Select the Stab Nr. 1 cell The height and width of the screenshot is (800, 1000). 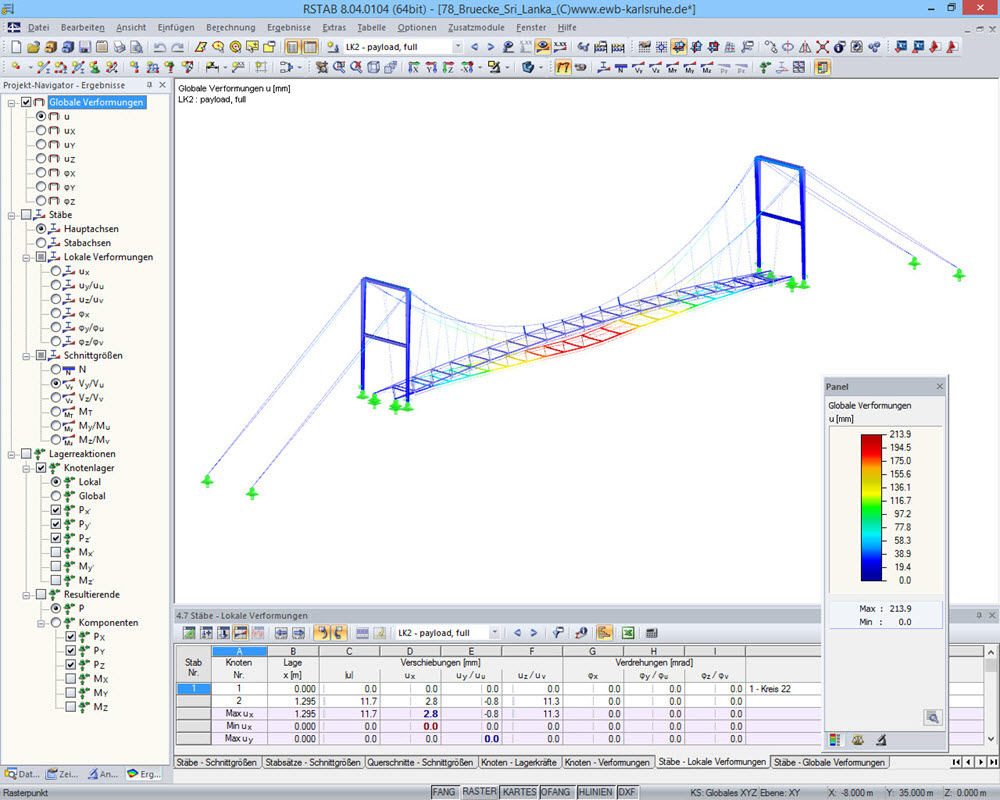click(193, 689)
